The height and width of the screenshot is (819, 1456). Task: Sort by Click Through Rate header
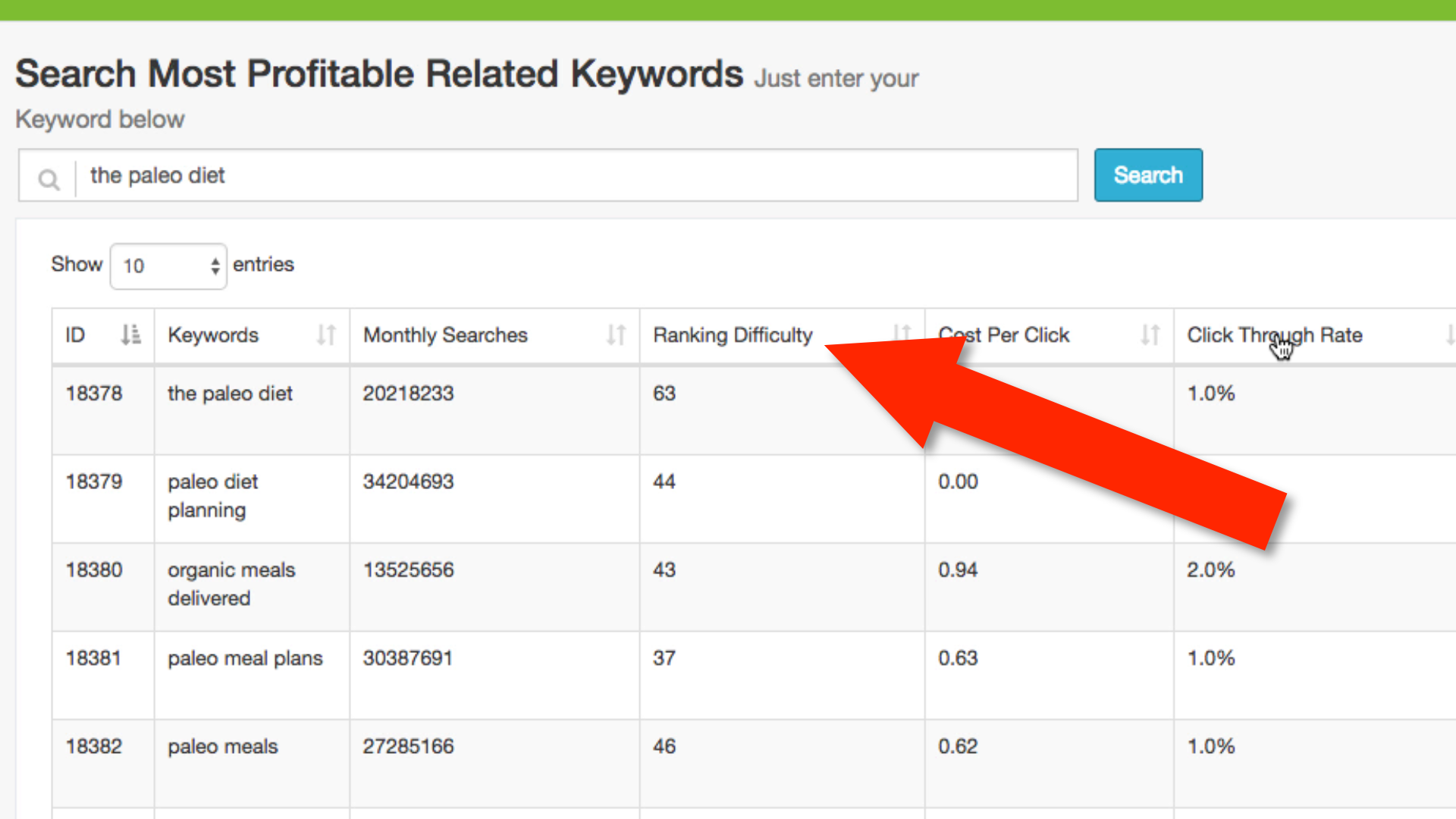point(1274,334)
